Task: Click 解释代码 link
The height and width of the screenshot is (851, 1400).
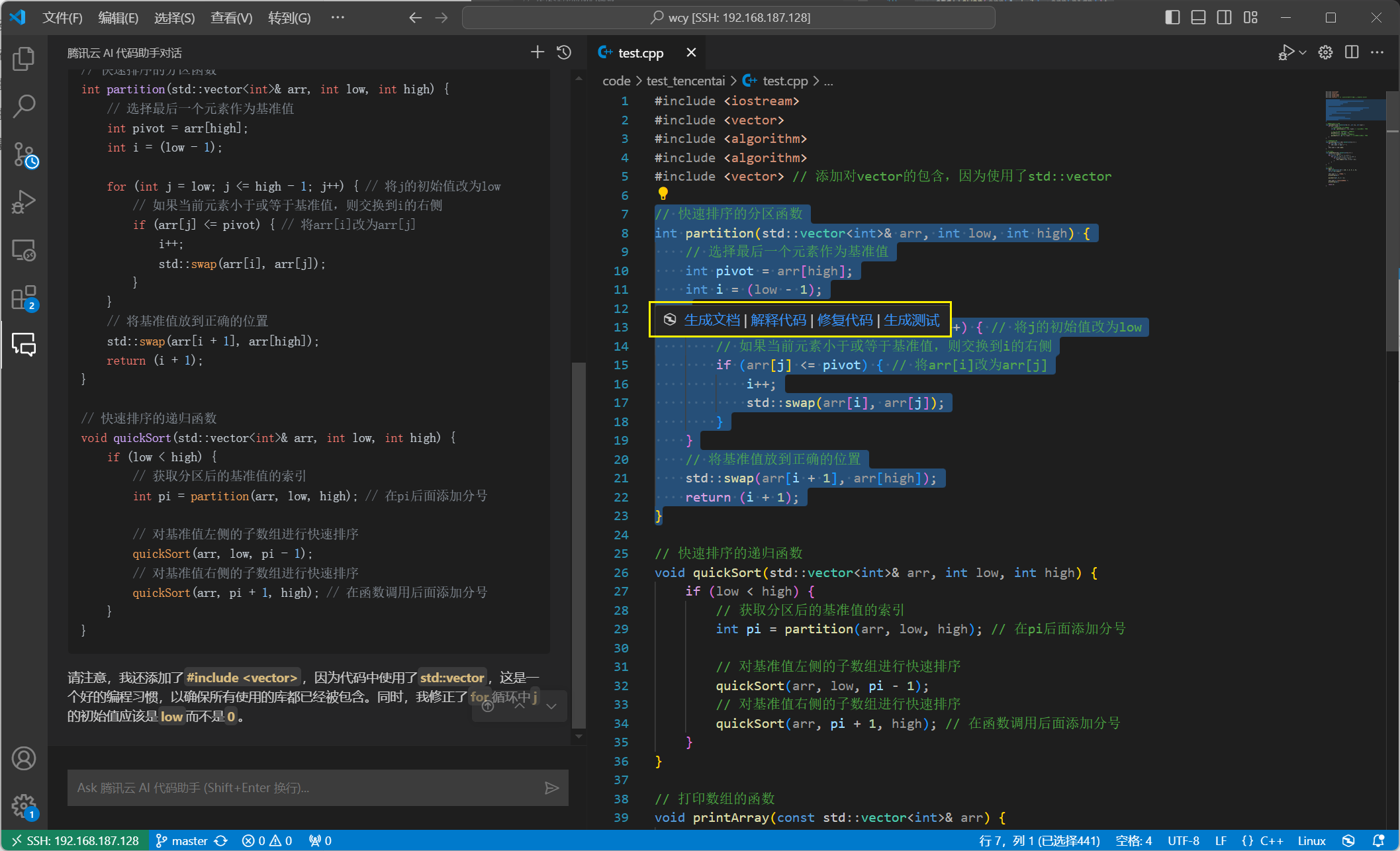Action: [x=778, y=320]
